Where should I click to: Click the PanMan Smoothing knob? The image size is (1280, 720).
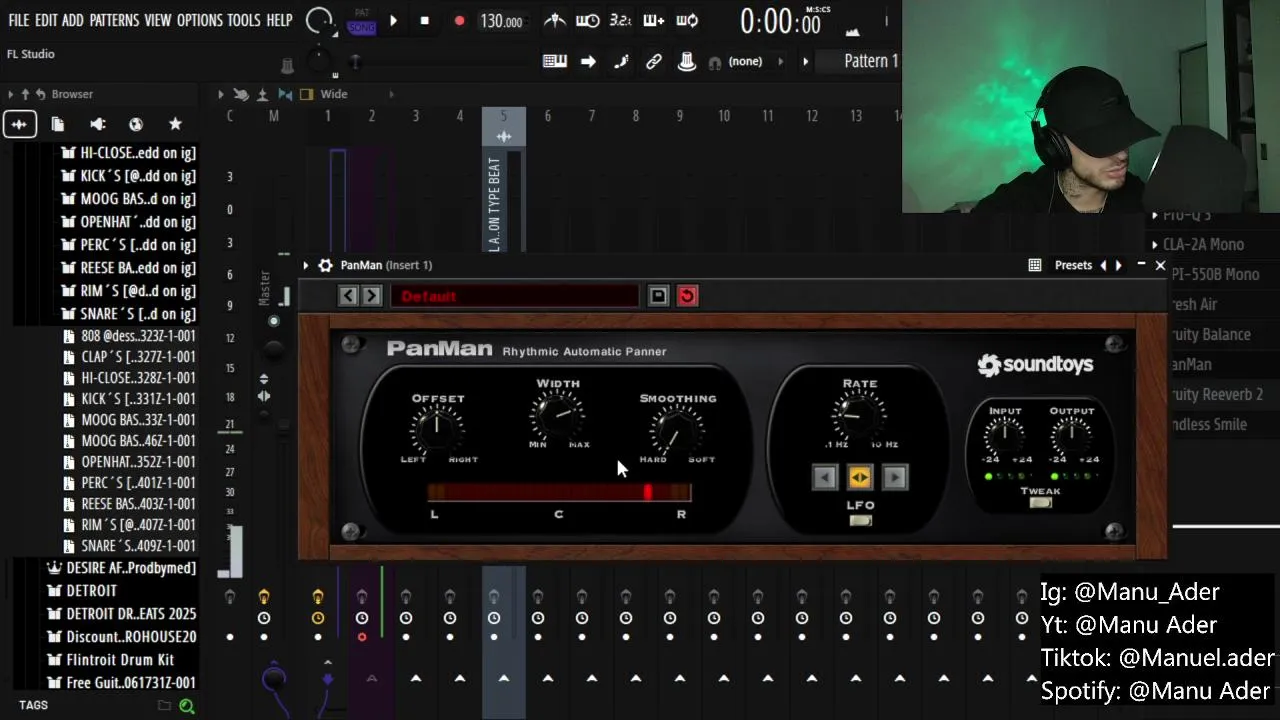(x=677, y=430)
